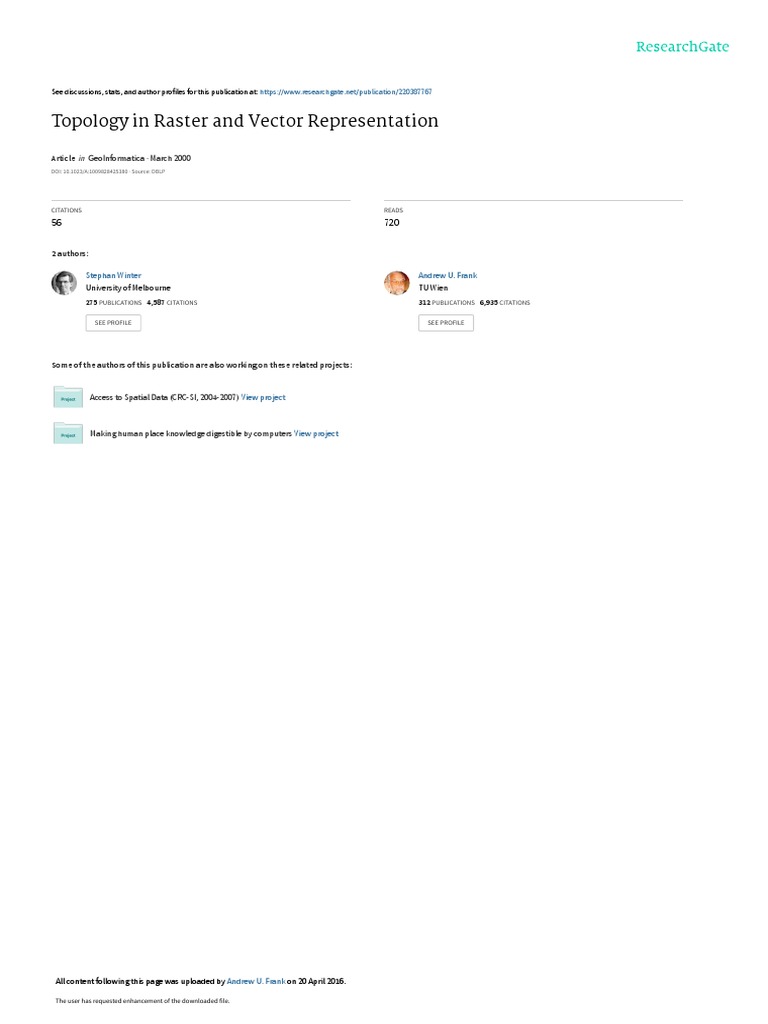Click TU Wien affiliation text
This screenshot has width=768, height=1024.
point(433,288)
